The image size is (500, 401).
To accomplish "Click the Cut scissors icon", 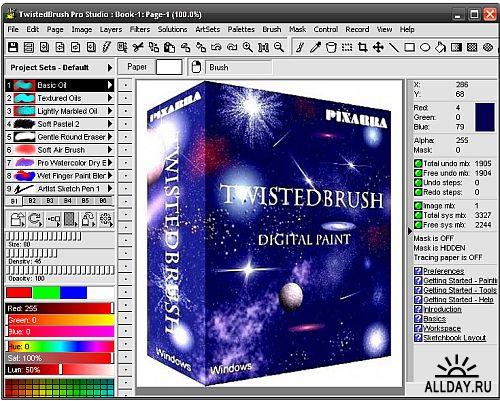I will click(137, 47).
